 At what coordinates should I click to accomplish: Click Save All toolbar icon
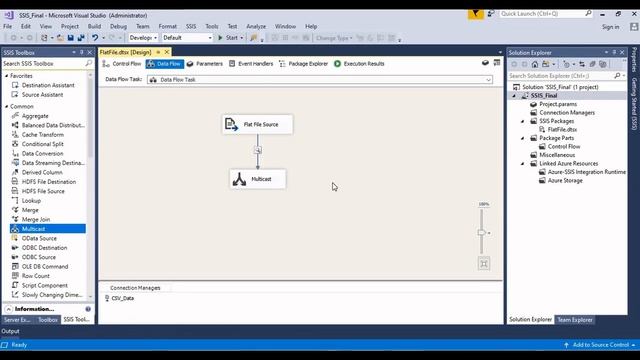pos(81,38)
